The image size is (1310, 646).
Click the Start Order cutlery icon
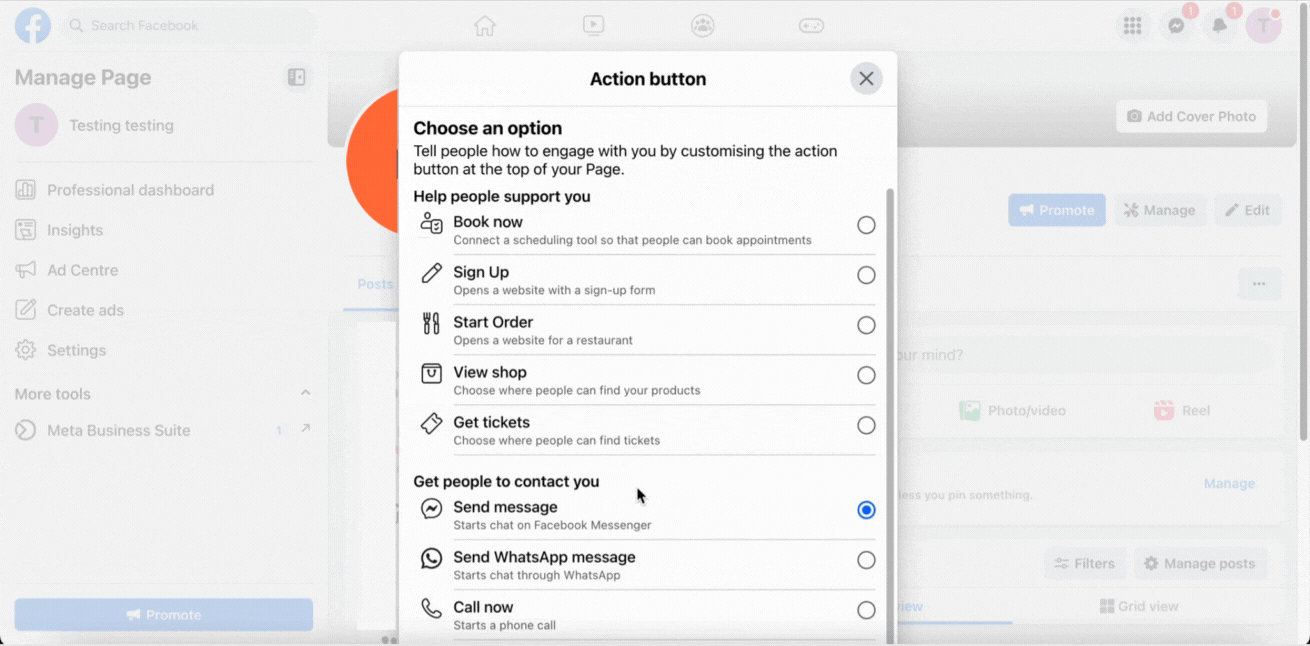[431, 323]
